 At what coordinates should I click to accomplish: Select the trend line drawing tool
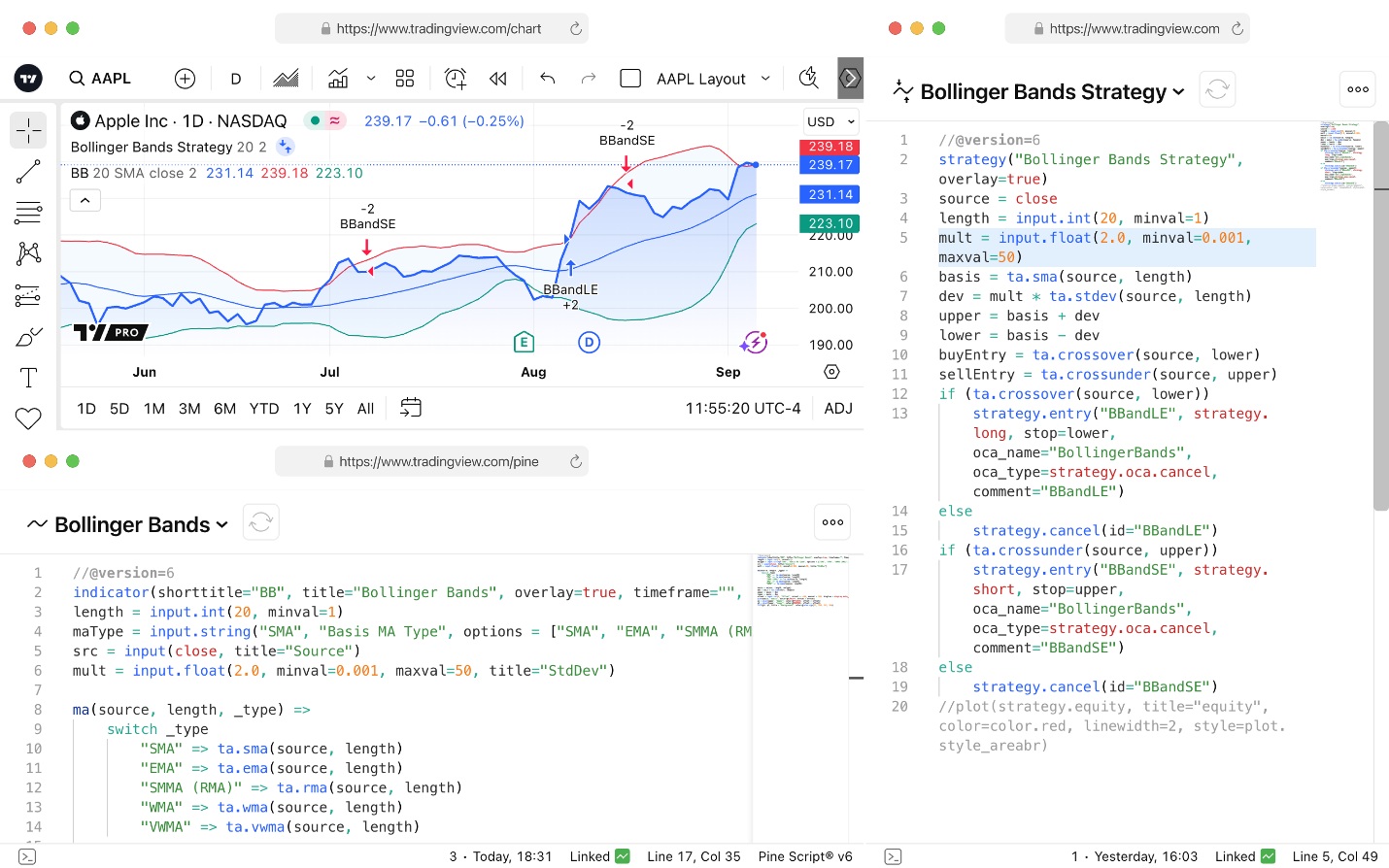pyautogui.click(x=28, y=172)
